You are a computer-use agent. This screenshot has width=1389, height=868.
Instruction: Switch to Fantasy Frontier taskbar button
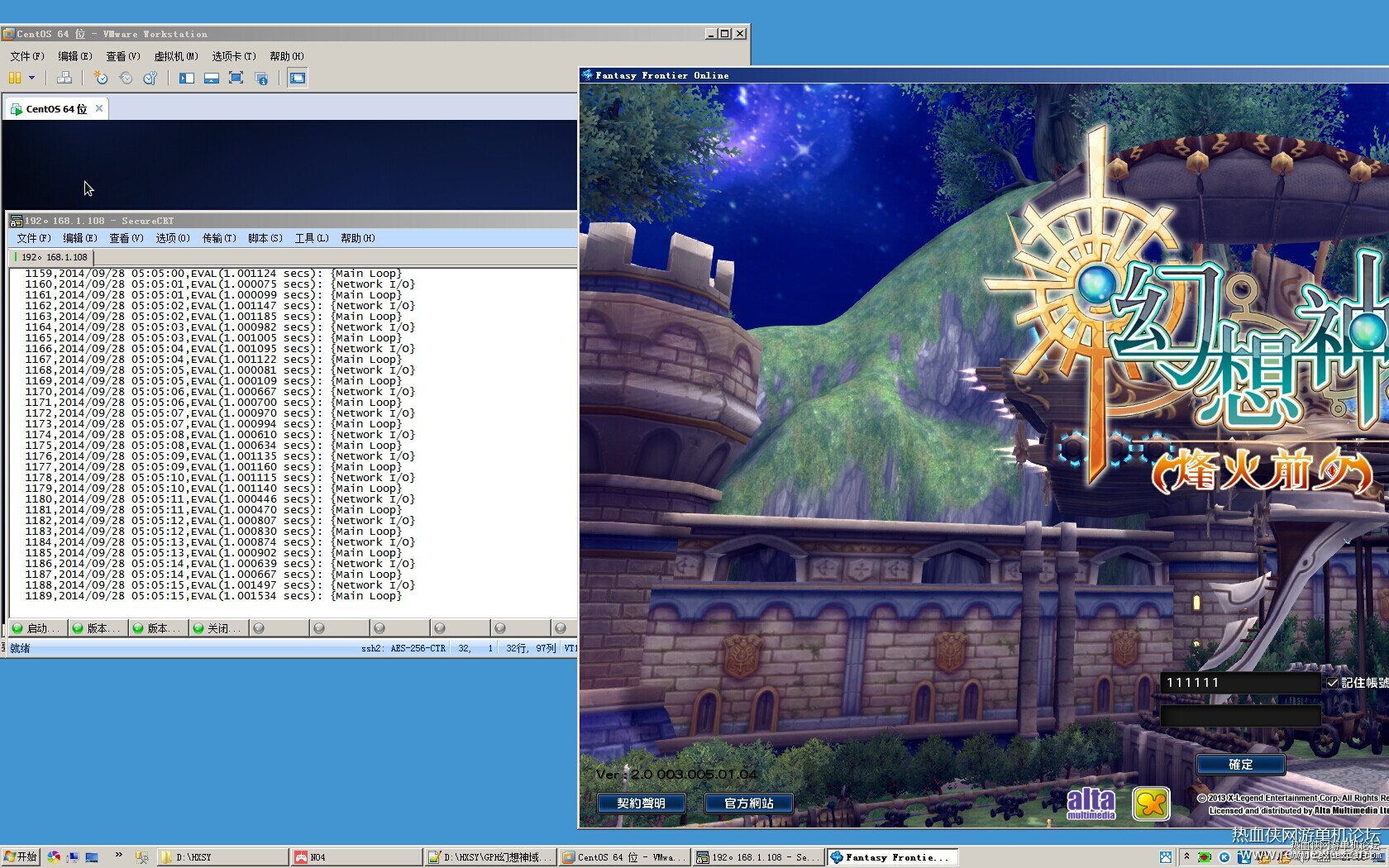point(893,857)
